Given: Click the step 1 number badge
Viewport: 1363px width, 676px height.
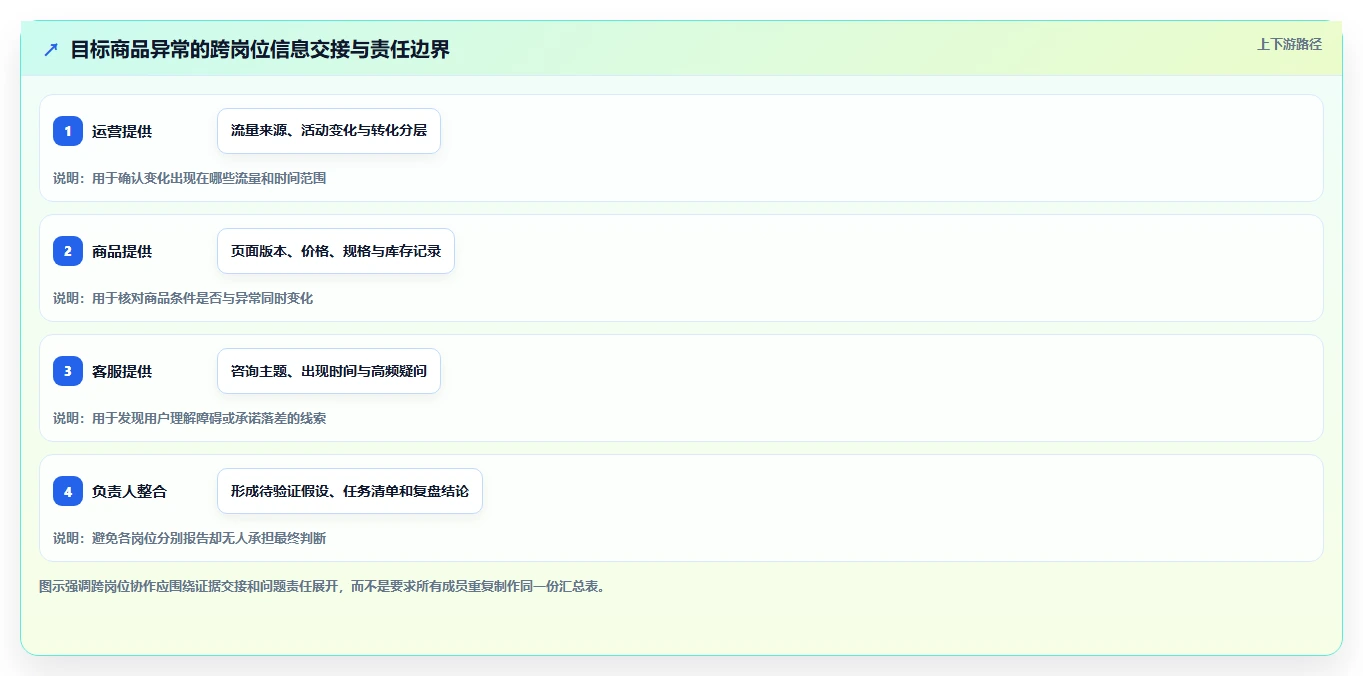Looking at the screenshot, I should pyautogui.click(x=68, y=131).
